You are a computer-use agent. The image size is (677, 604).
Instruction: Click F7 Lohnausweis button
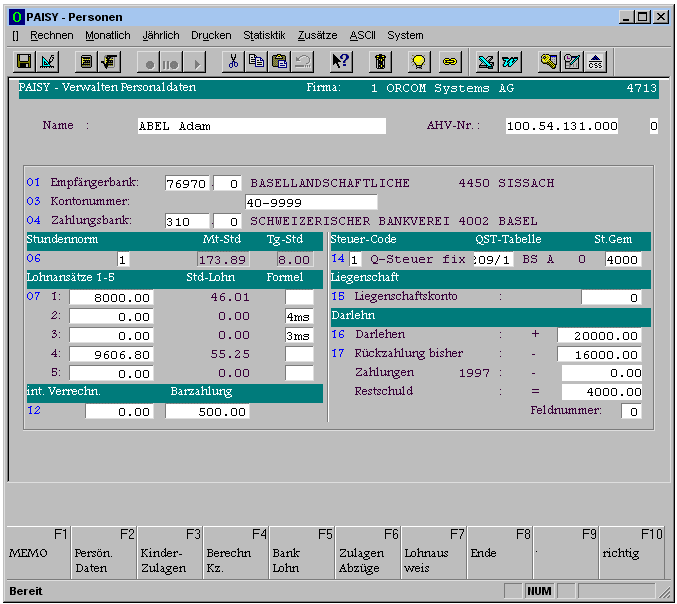(434, 552)
